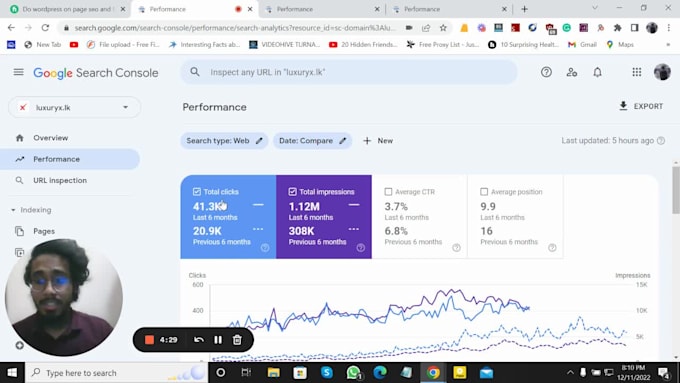Open New Tab bookmark
The height and width of the screenshot is (383, 680).
click(42, 44)
